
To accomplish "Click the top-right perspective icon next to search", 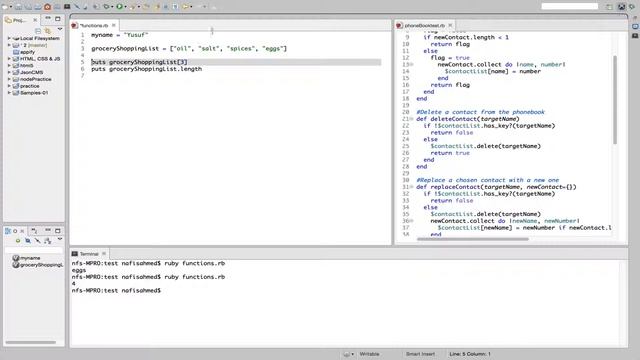I will tap(609, 7).
